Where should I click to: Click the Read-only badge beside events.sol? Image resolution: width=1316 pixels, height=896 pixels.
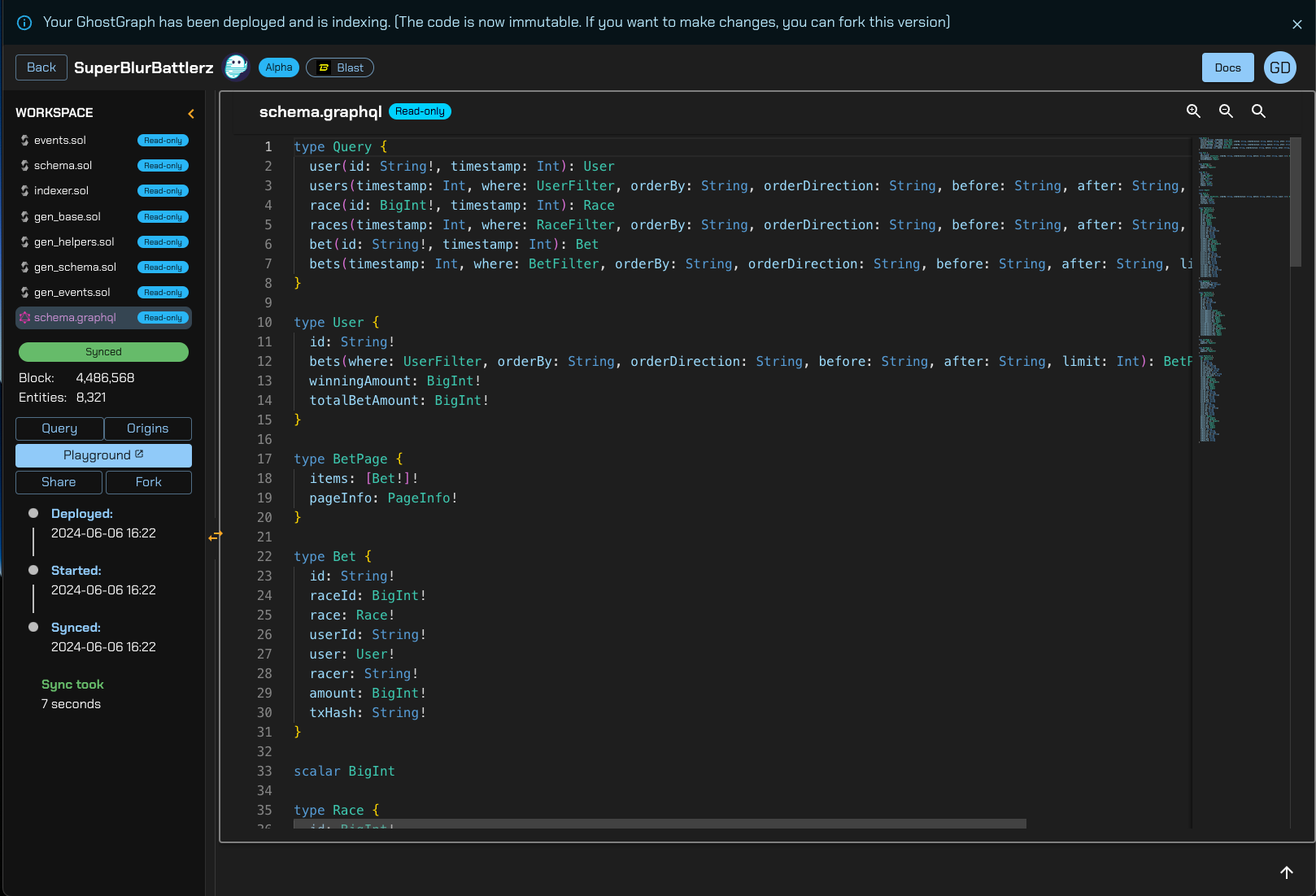[163, 140]
